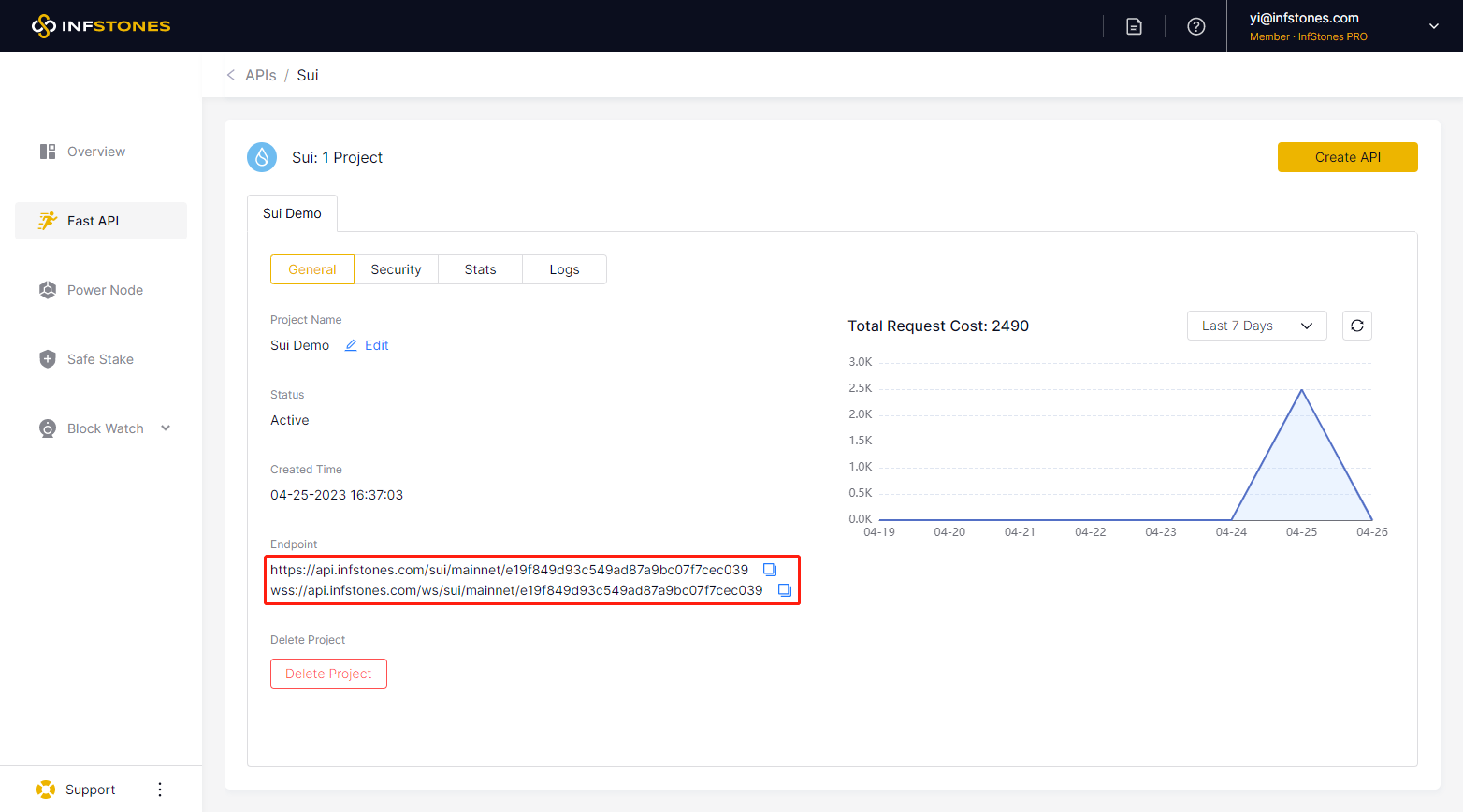
Task: Click the pencil icon next to Sui Demo
Action: [351, 345]
